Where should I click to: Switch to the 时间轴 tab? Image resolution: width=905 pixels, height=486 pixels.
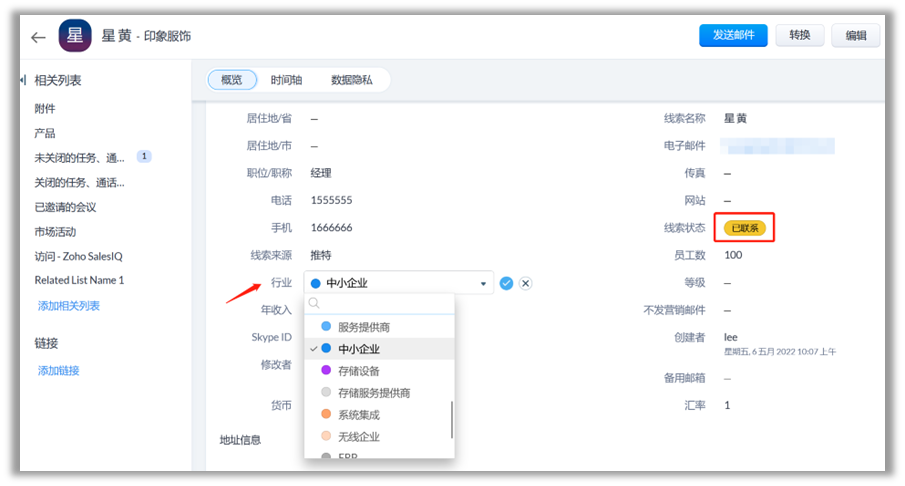point(286,80)
